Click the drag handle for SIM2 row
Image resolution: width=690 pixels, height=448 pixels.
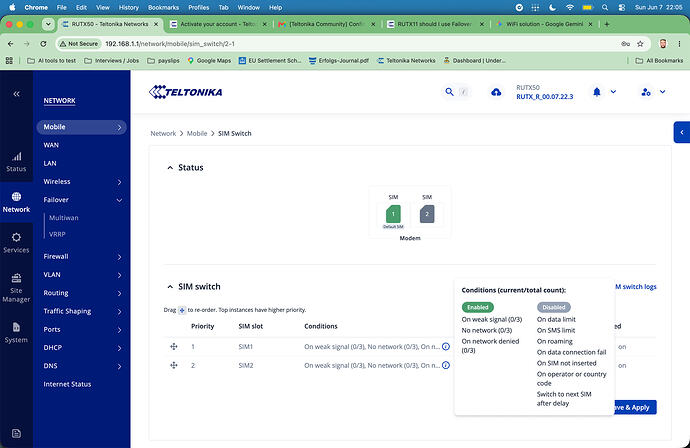click(174, 365)
